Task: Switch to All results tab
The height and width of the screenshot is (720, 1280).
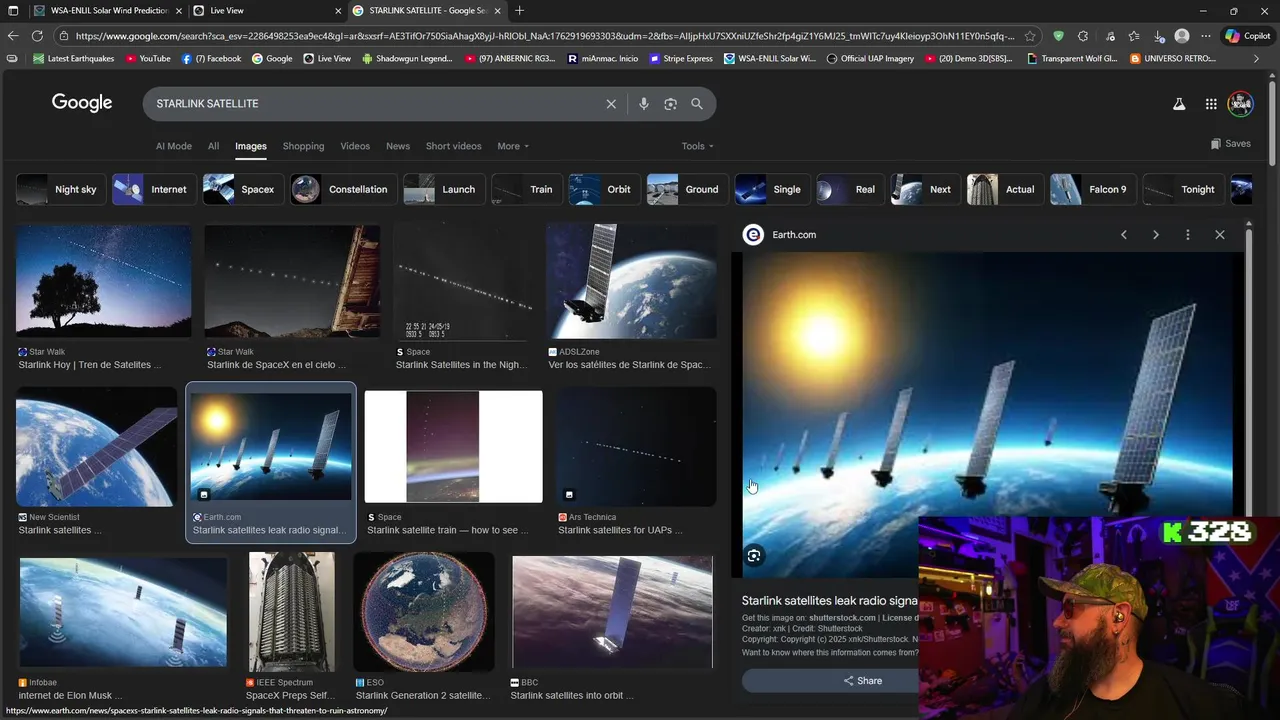Action: (213, 146)
